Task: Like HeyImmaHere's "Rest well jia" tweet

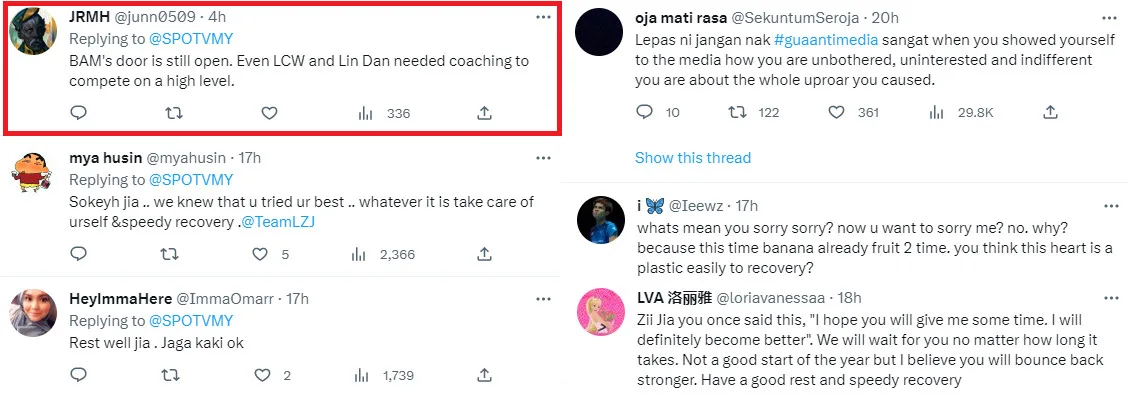Action: pos(263,376)
